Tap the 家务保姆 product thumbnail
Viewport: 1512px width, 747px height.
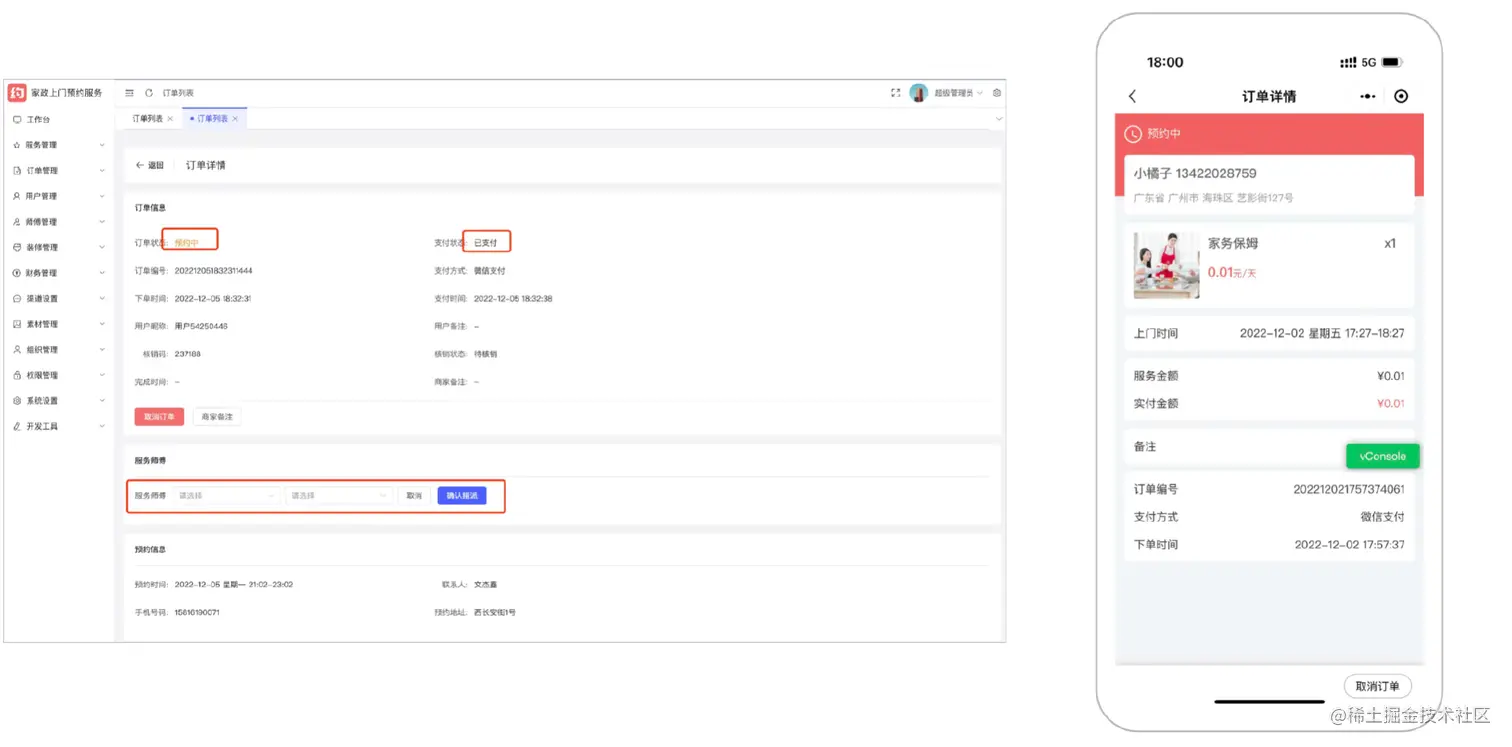[x=1166, y=265]
